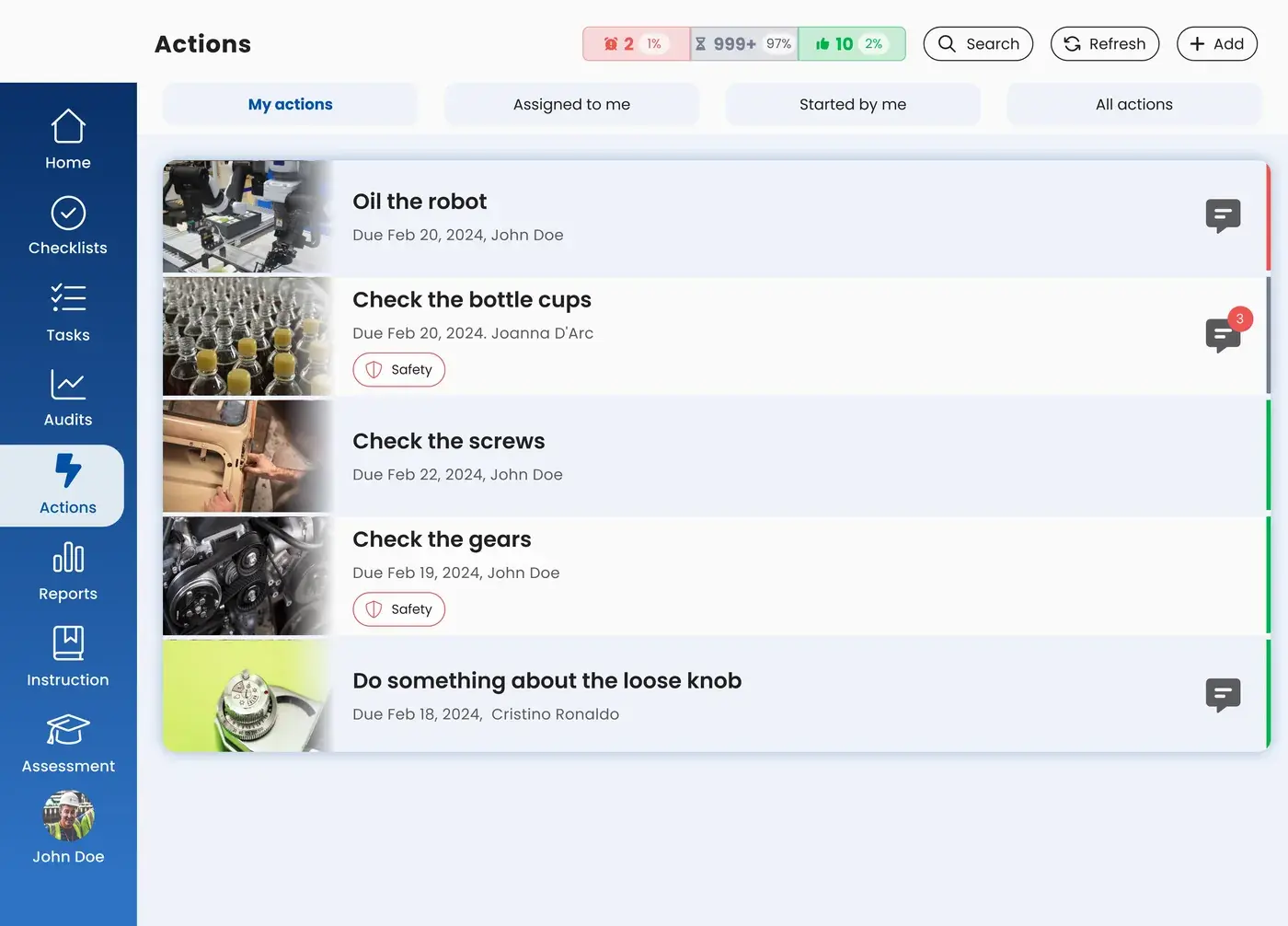Open Check the bottle cups title

472,300
